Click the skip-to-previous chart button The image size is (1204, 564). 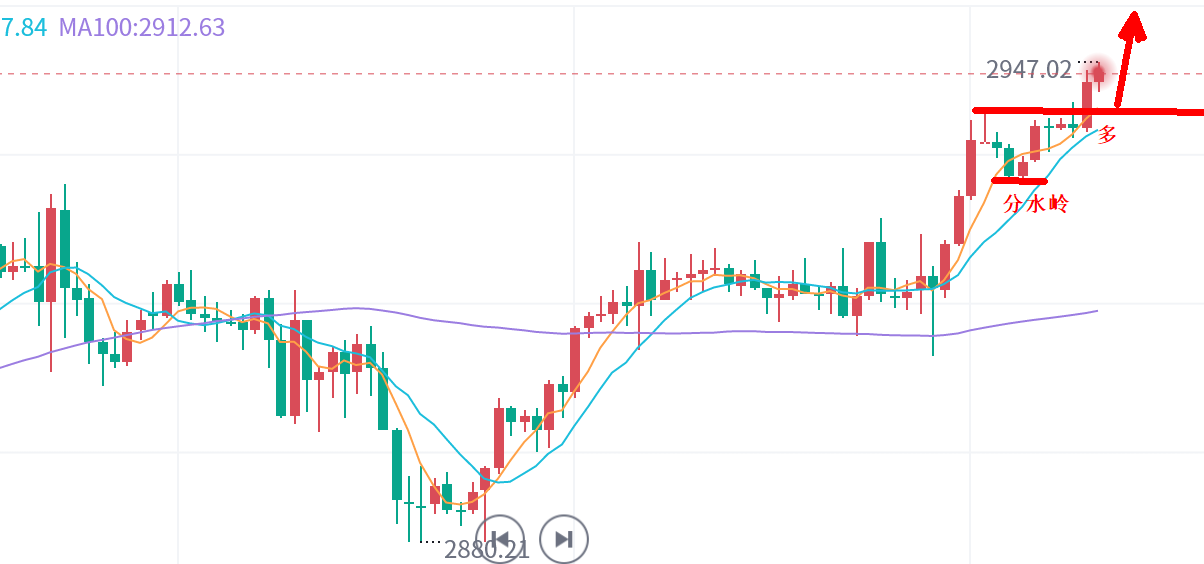(502, 539)
